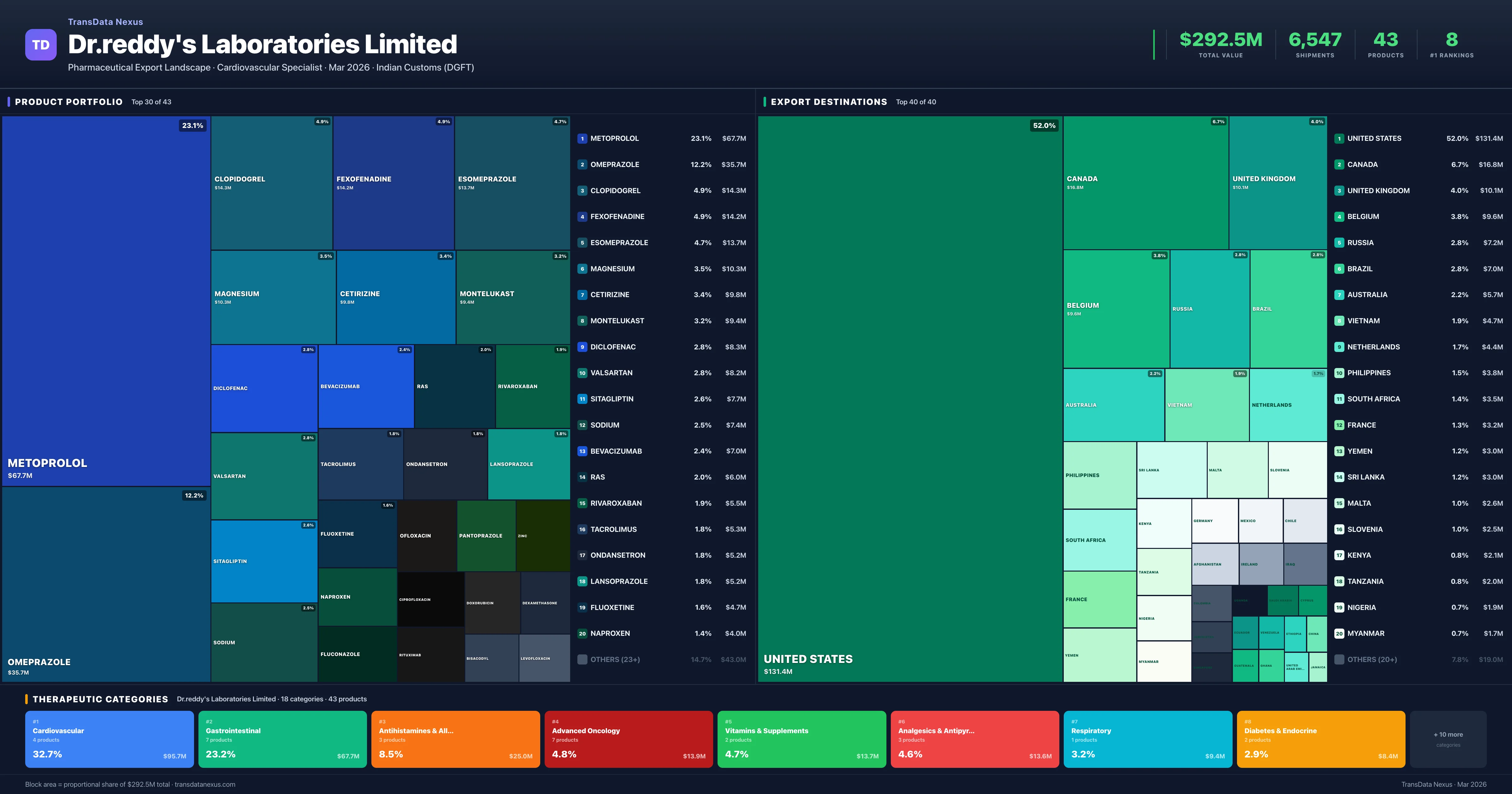Expand the Top 30 of 43 product list
The image size is (1512, 794).
click(151, 101)
